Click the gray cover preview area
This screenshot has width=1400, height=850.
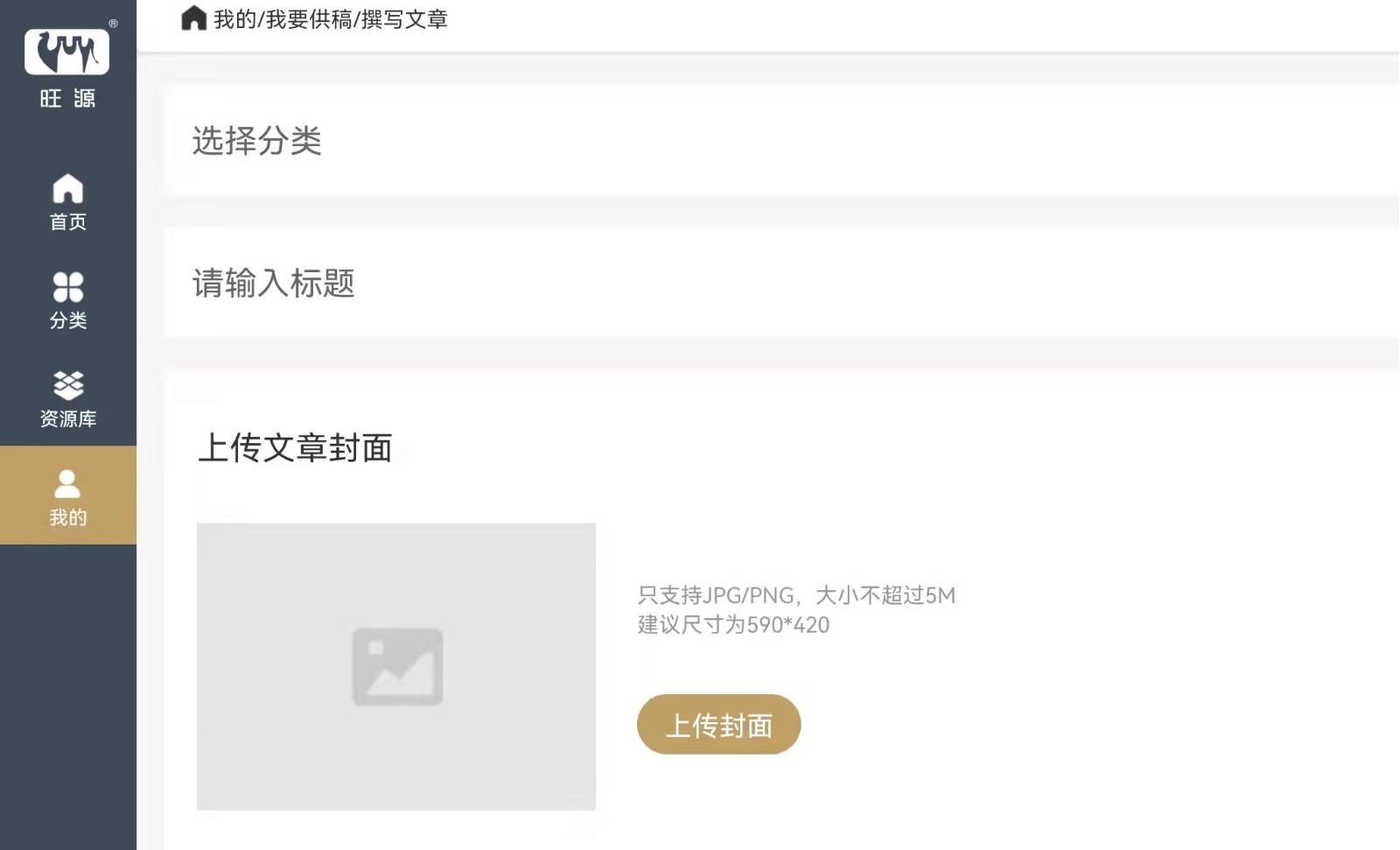pyautogui.click(x=396, y=667)
